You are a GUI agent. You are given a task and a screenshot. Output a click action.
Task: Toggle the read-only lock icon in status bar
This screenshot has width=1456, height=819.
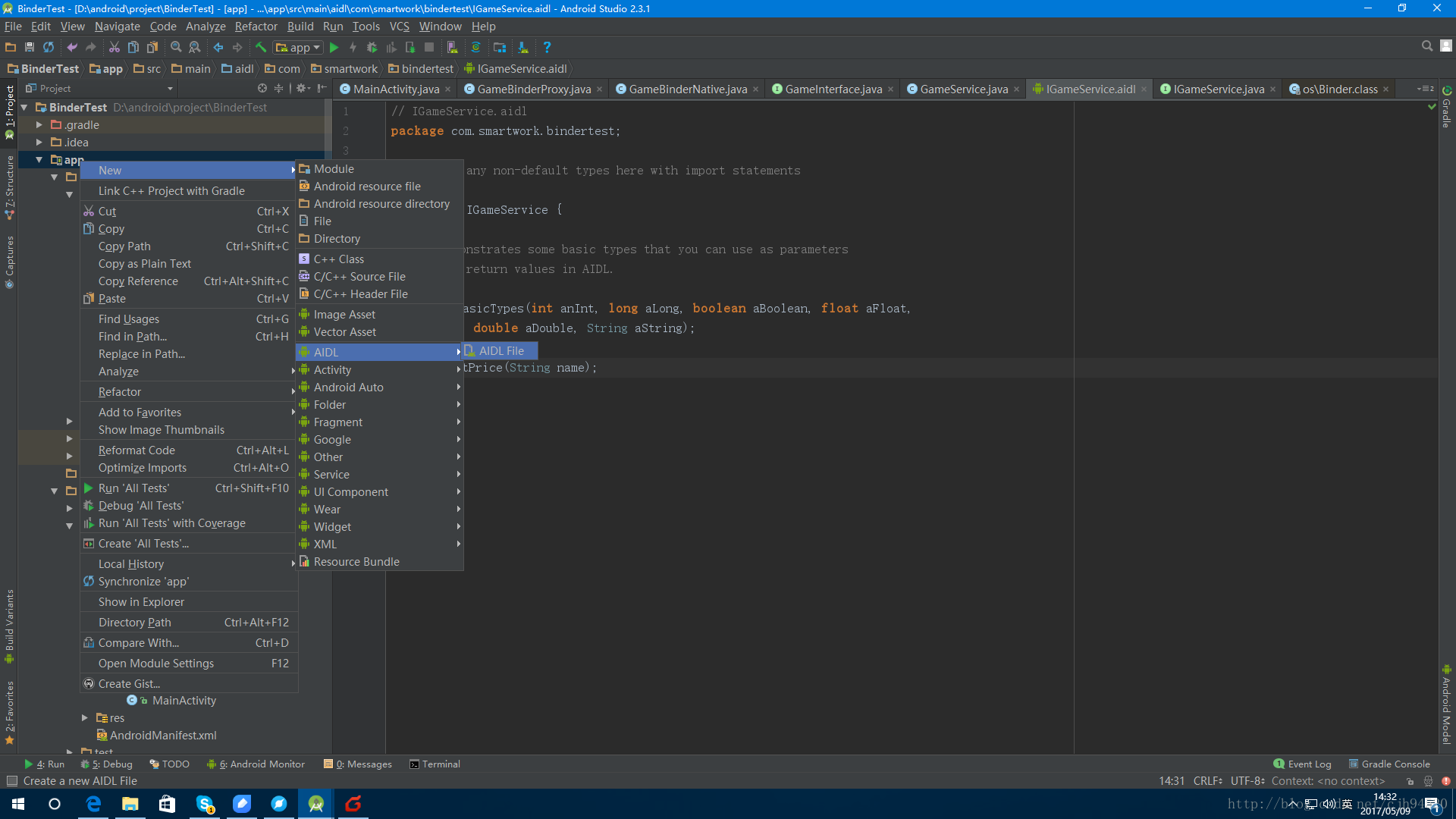click(1410, 781)
